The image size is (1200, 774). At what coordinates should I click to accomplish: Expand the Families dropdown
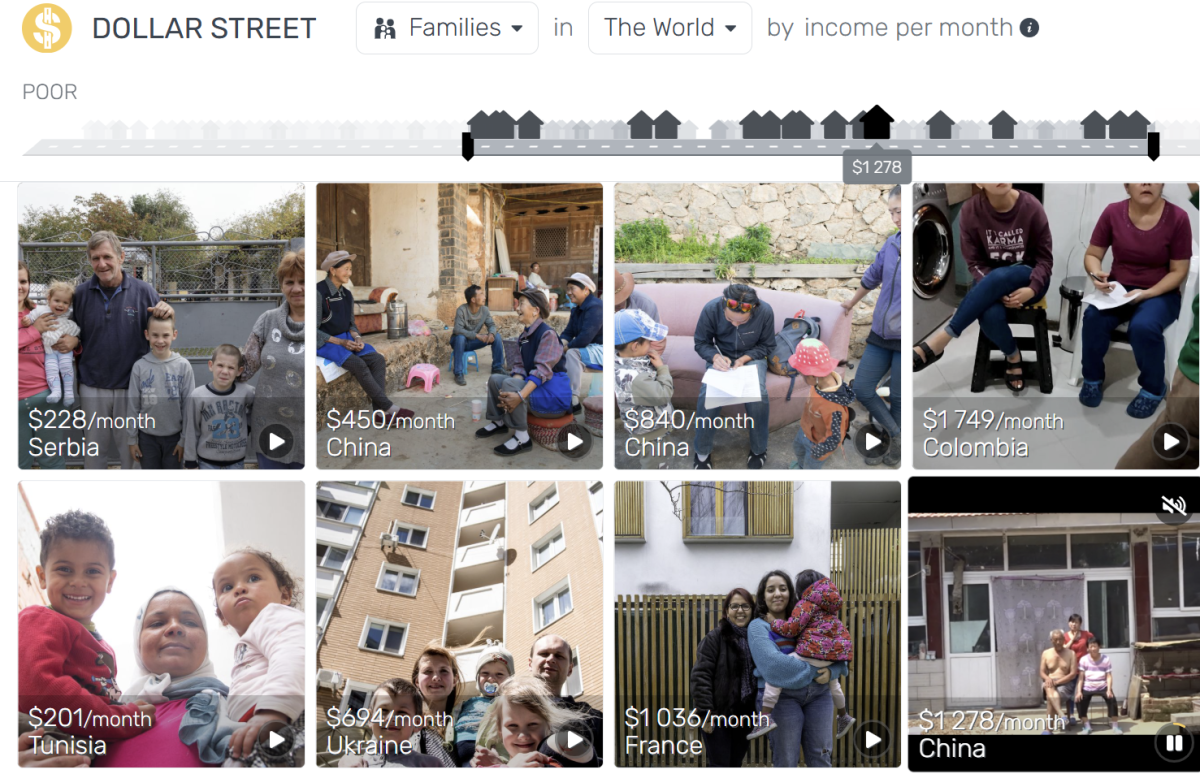[x=447, y=28]
